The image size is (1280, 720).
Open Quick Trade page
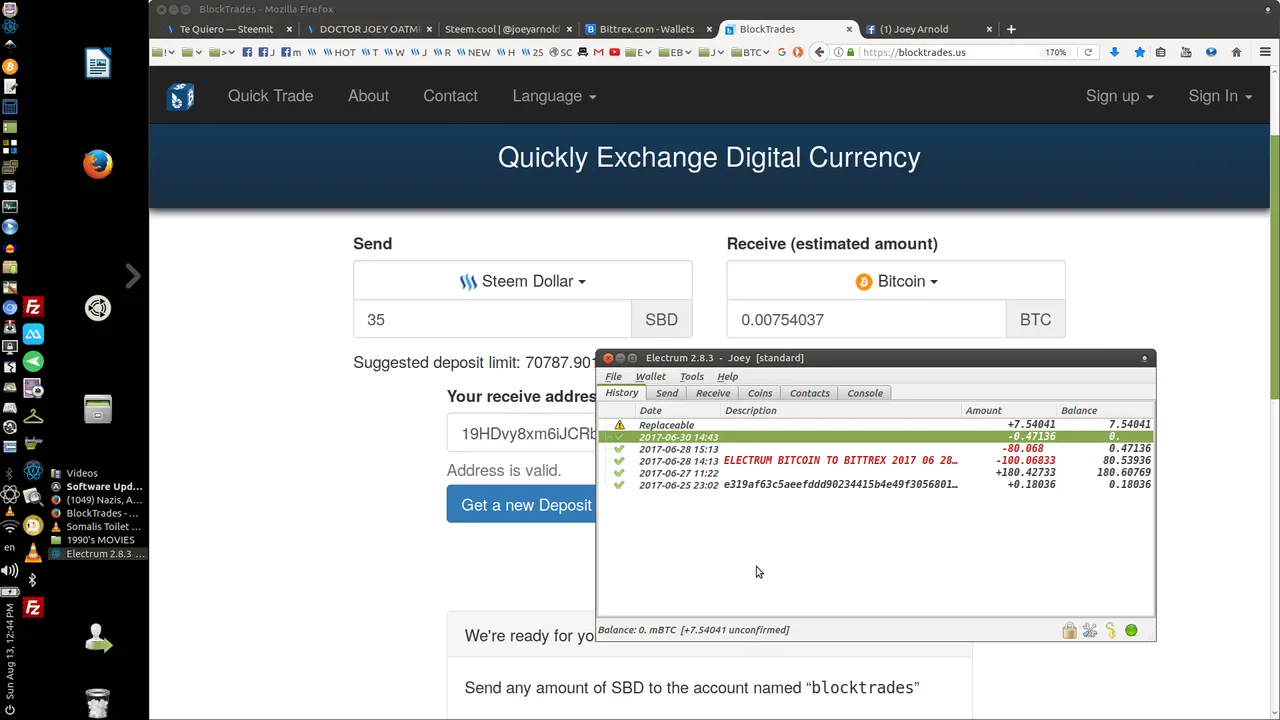(x=270, y=96)
